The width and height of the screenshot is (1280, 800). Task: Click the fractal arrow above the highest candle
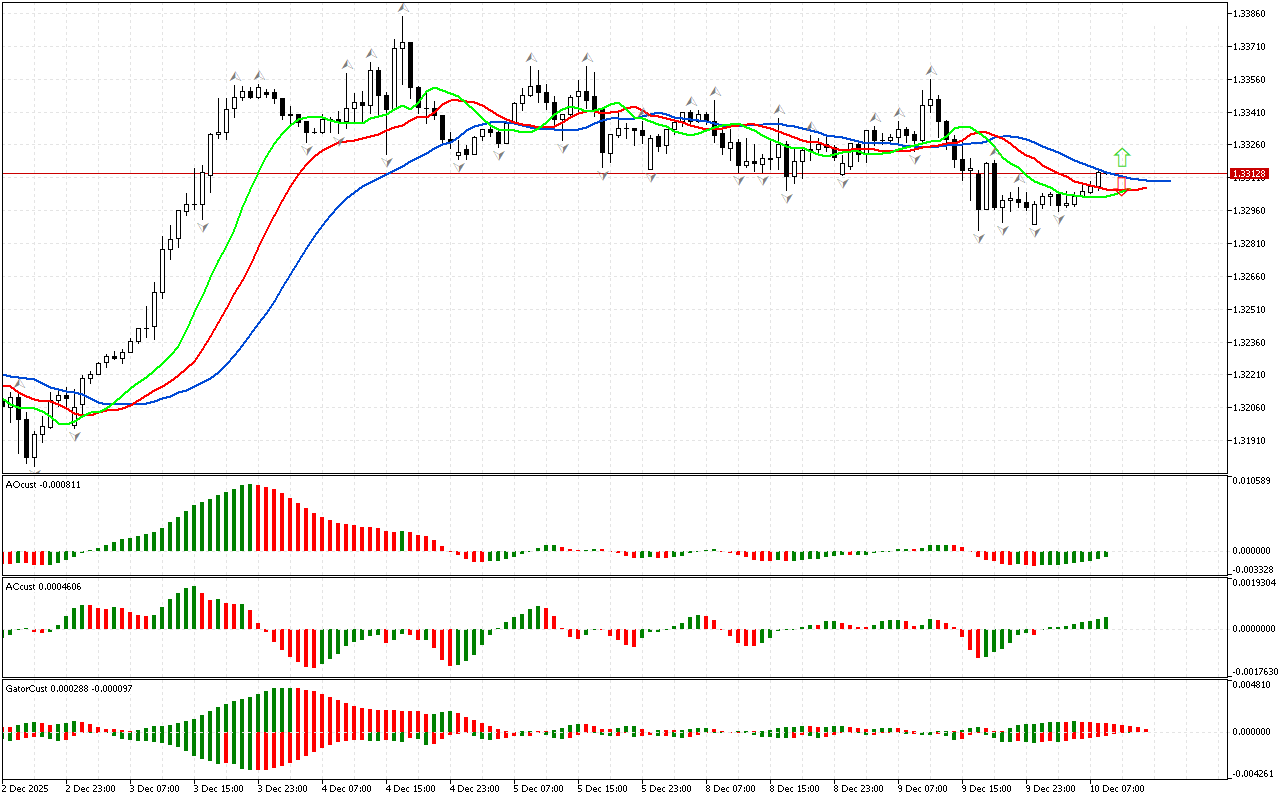402,9
